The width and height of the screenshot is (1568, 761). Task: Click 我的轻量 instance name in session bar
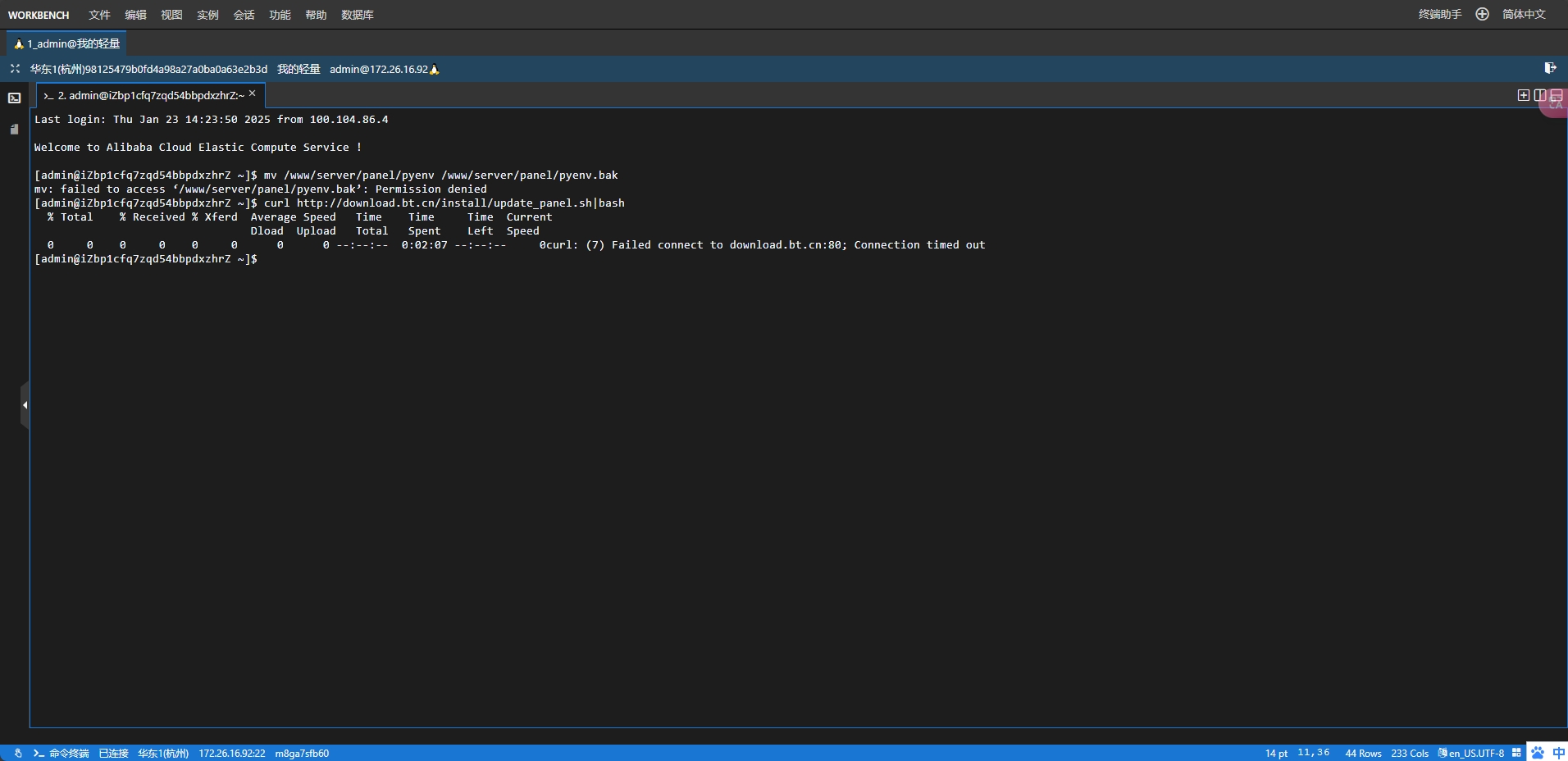tap(299, 69)
